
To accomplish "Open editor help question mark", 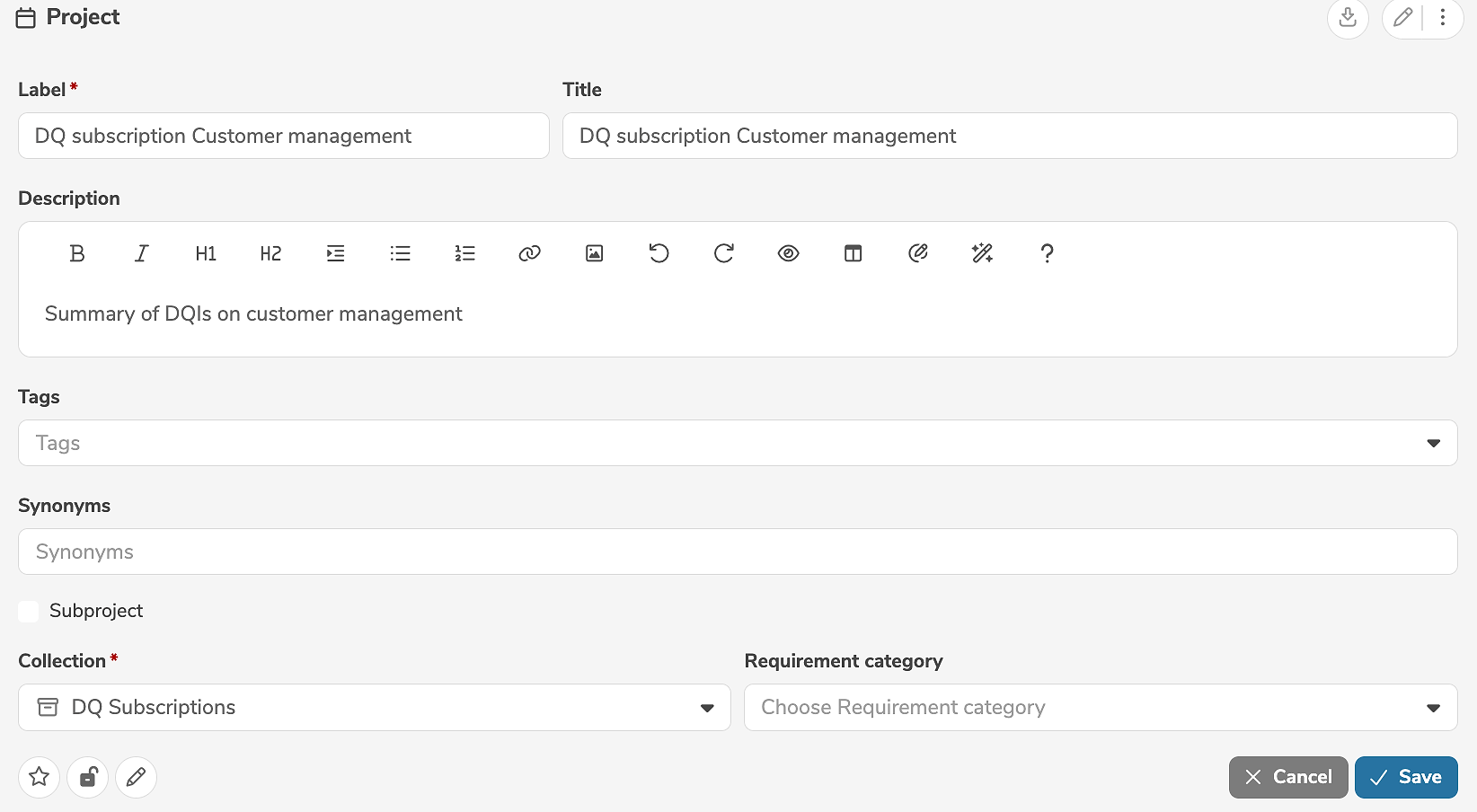I will pos(1047,253).
